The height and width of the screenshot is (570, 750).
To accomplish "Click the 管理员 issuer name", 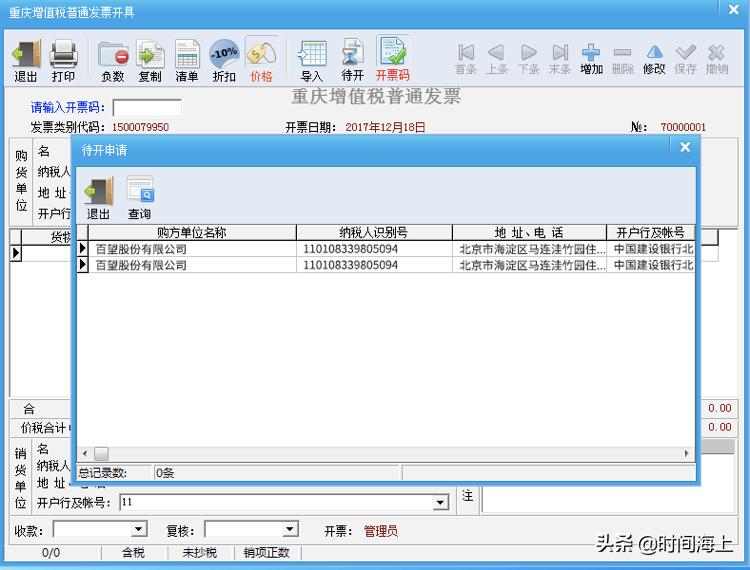I will pyautogui.click(x=381, y=531).
